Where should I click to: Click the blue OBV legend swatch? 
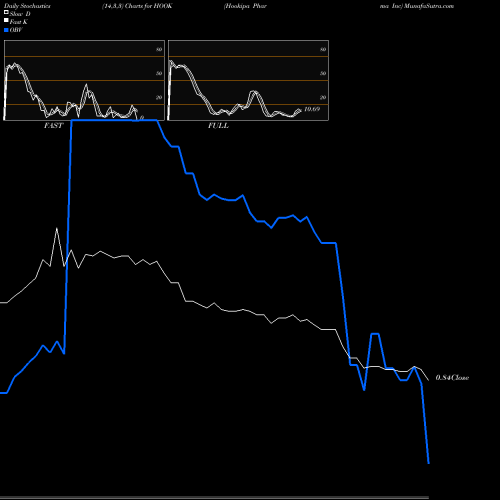6,30
